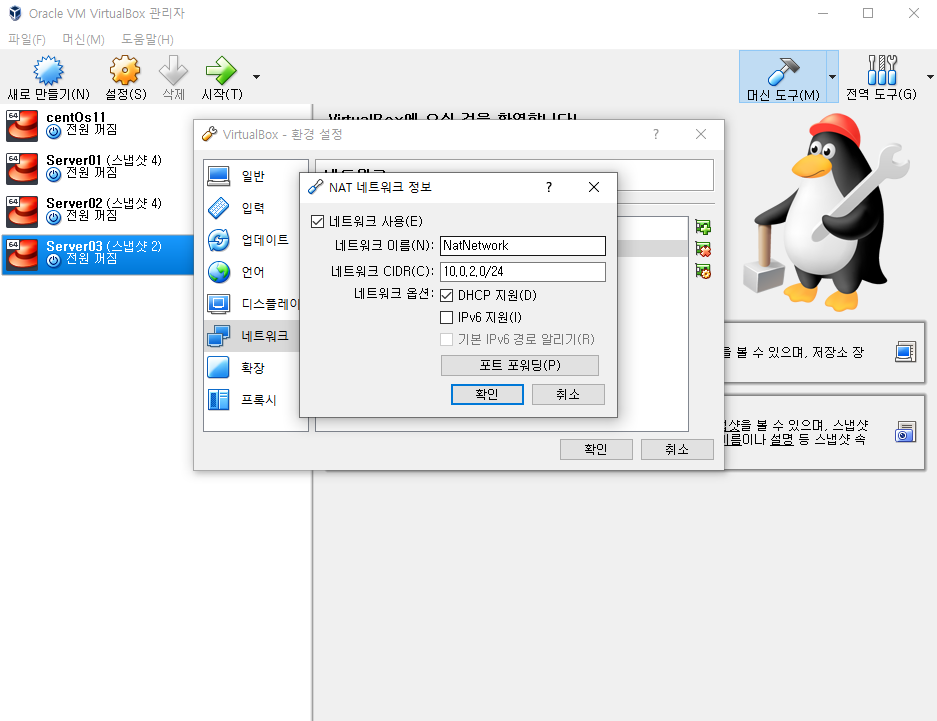Image resolution: width=937 pixels, height=721 pixels.
Task: Click the details tool icon in welcome pane
Action: (x=905, y=352)
